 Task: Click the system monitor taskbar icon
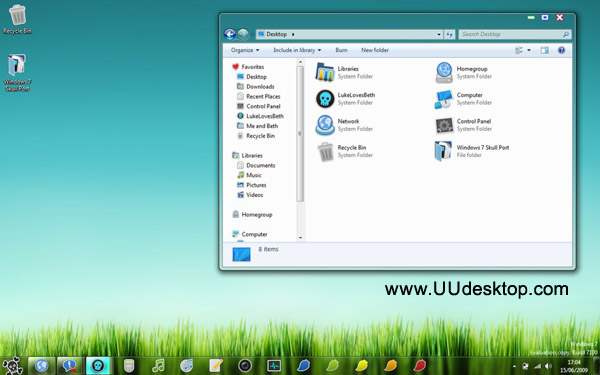point(274,365)
